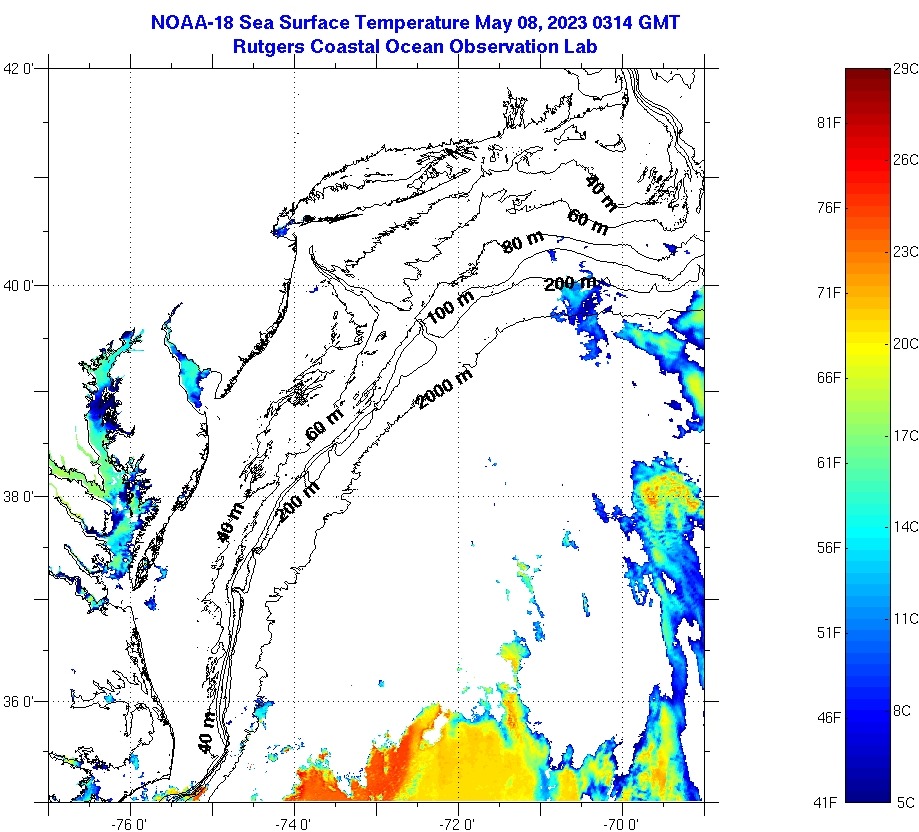
Task: Click the 11C label on the colorbar
Action: (x=906, y=619)
